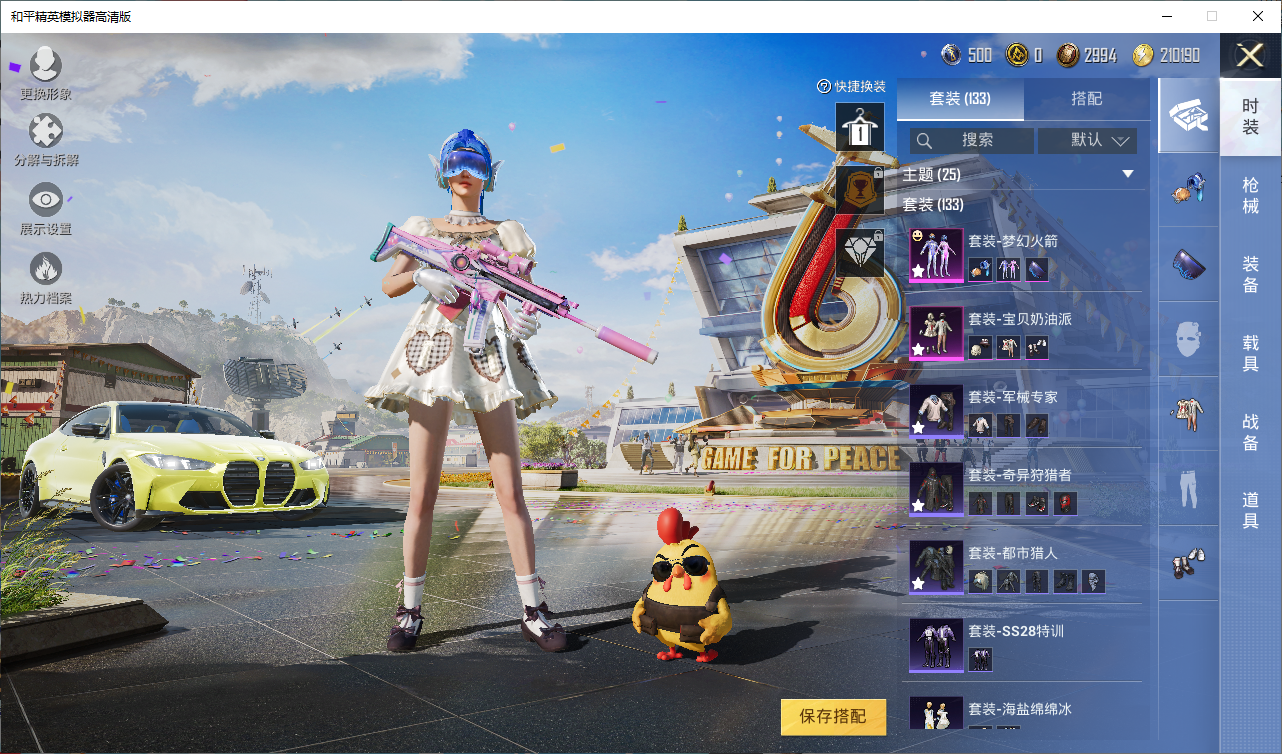1282x754 pixels.
Task: Select locked trophy outfit slot
Action: click(x=860, y=190)
